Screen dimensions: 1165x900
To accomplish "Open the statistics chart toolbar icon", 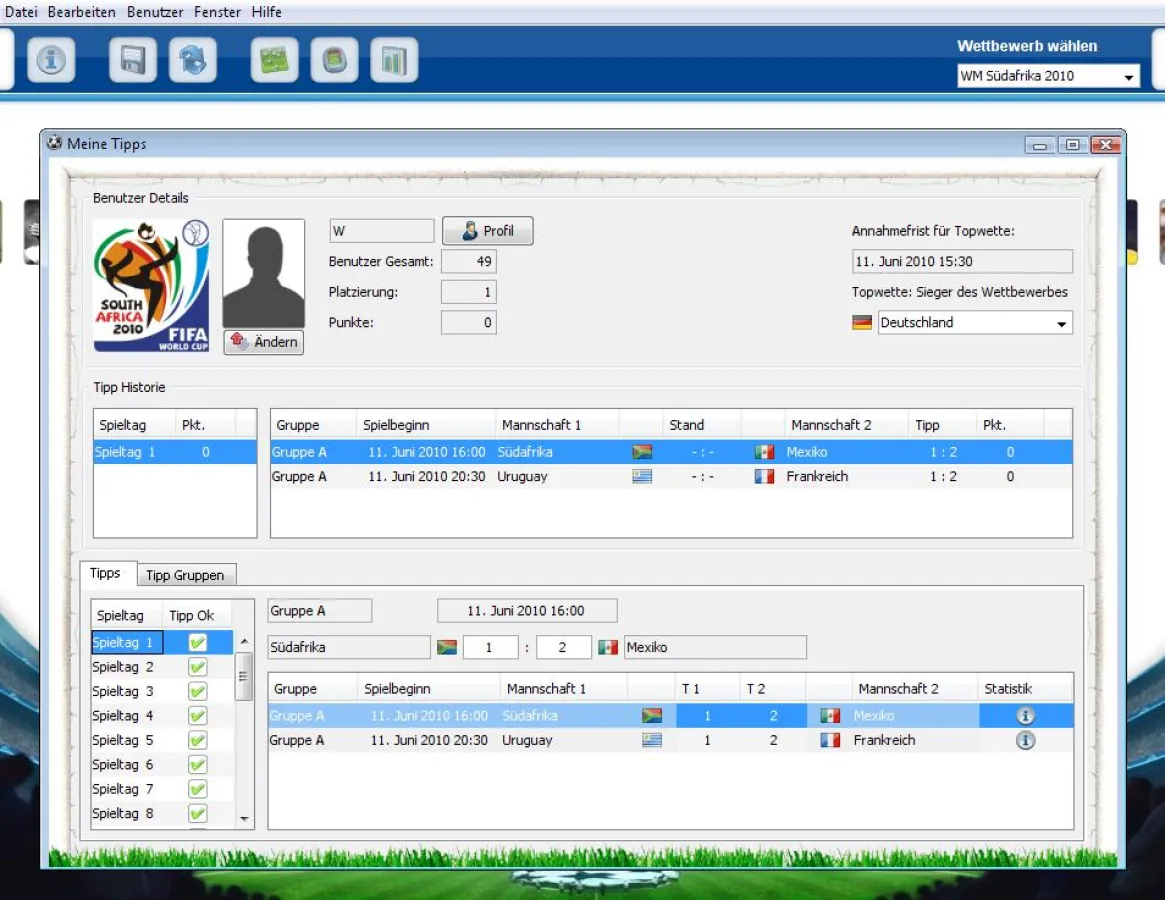I will click(x=394, y=59).
